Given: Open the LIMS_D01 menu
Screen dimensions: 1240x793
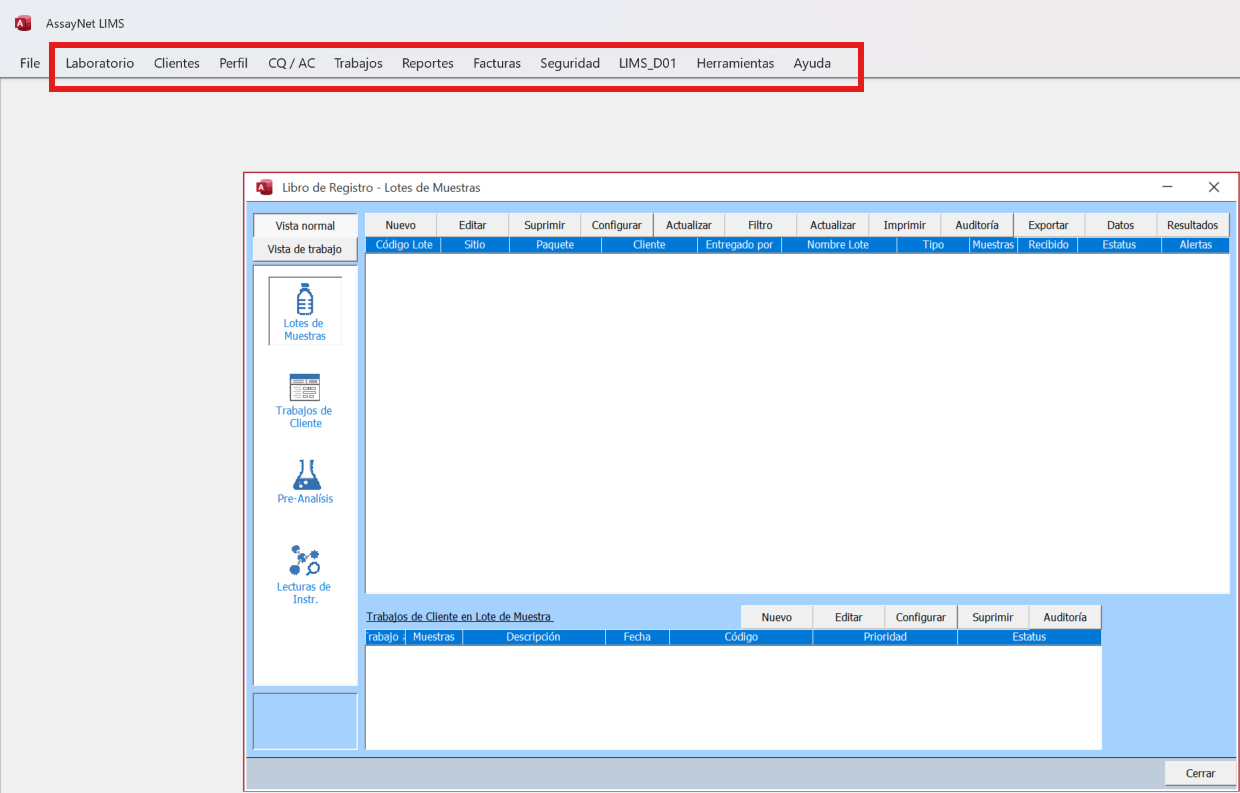Looking at the screenshot, I should pos(648,63).
